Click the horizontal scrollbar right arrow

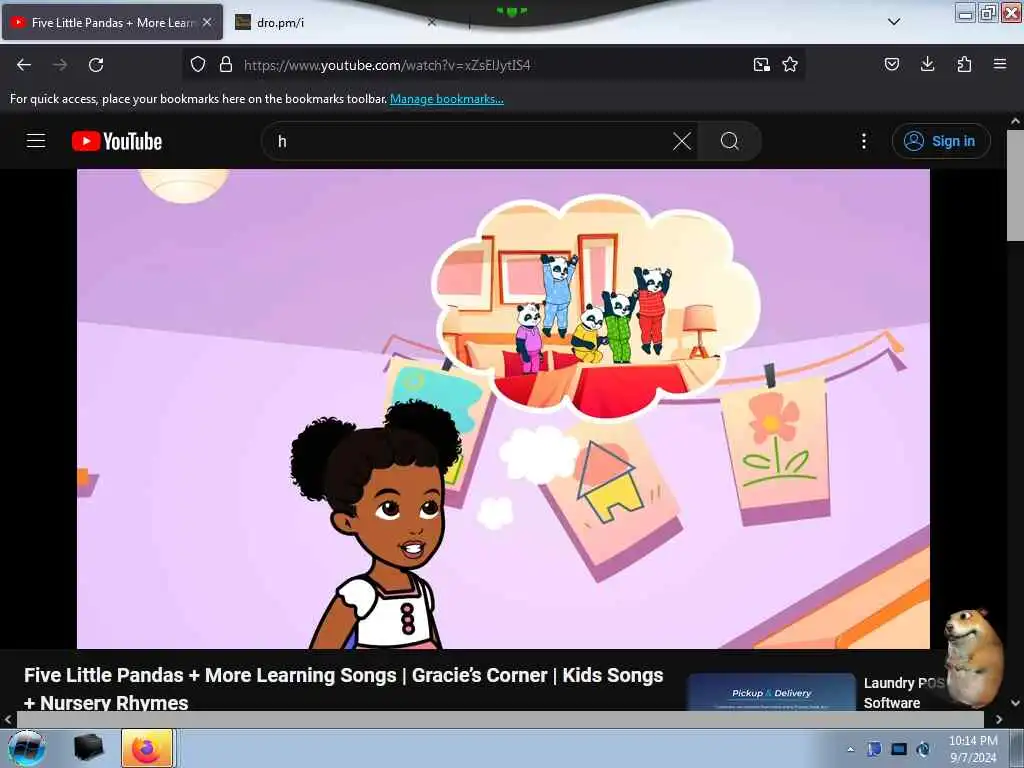click(999, 719)
